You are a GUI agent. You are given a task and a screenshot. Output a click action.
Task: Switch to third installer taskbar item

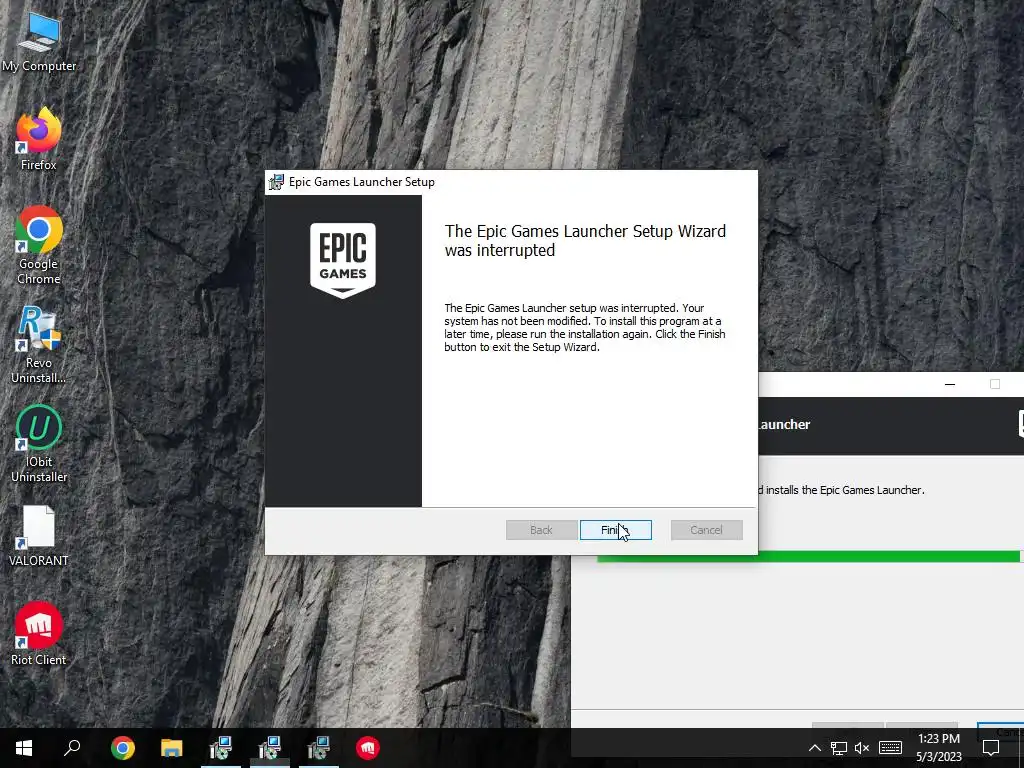pos(319,748)
